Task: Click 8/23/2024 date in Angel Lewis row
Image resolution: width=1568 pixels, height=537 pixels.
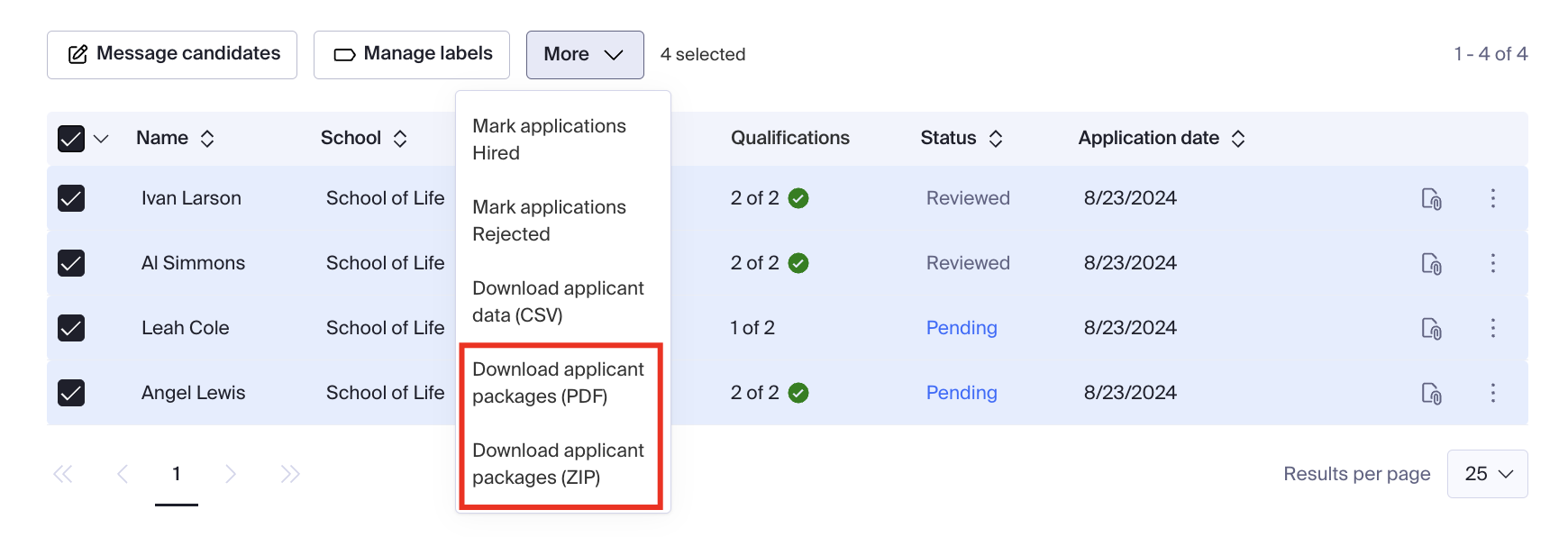Action: 1130,393
